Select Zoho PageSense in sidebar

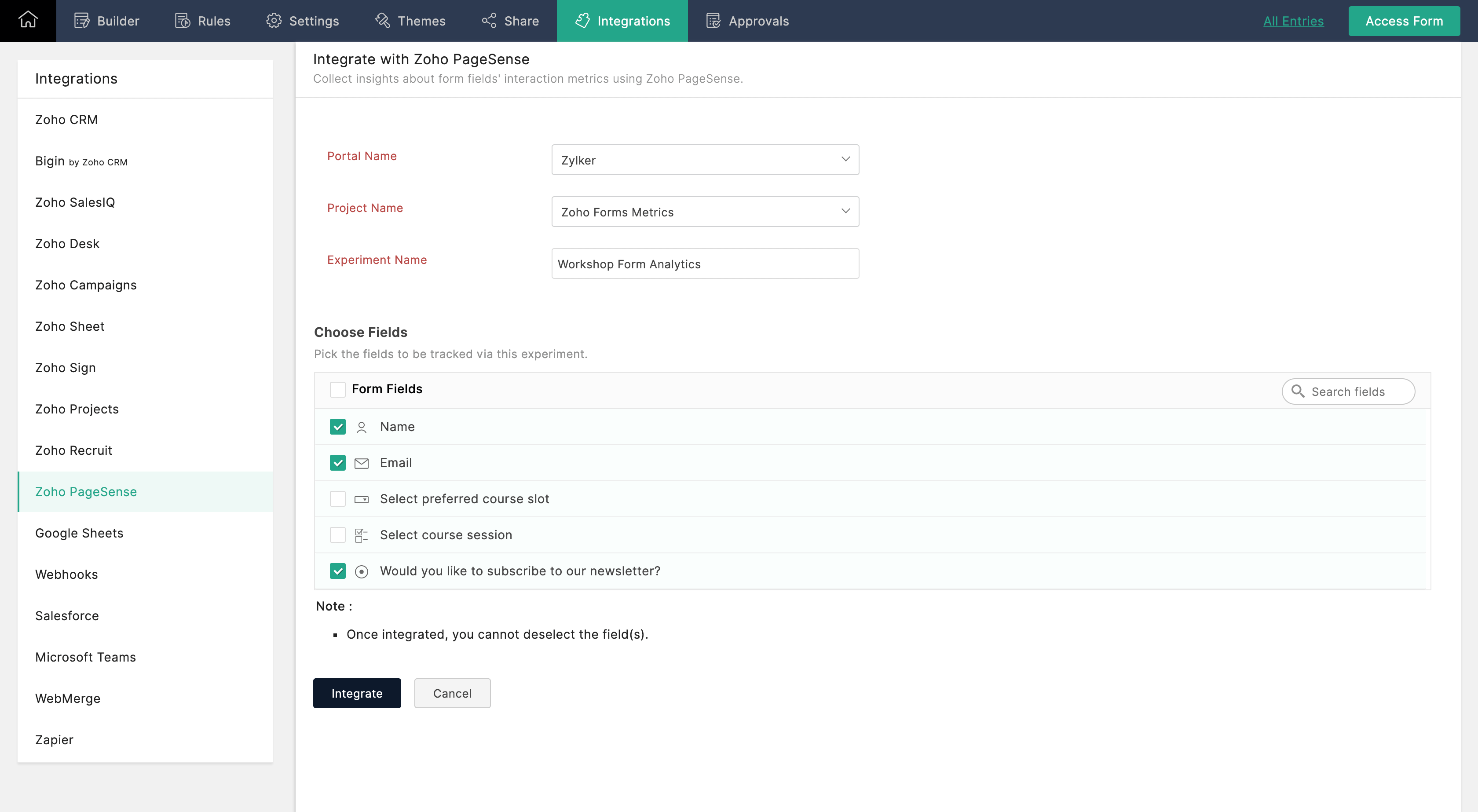(145, 492)
